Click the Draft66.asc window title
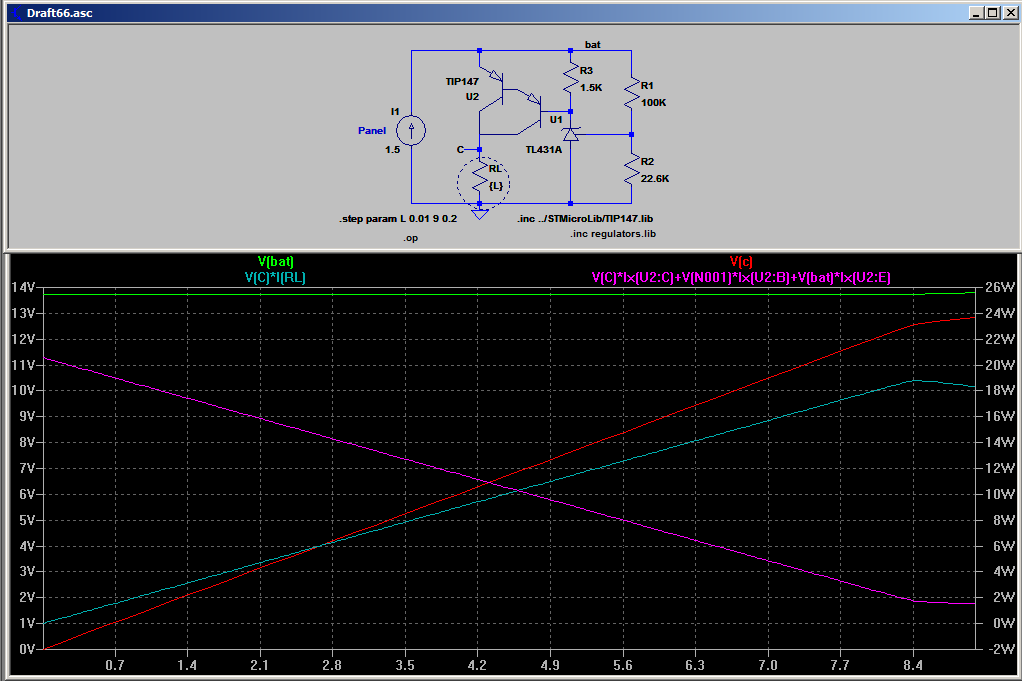The height and width of the screenshot is (681, 1022). (59, 13)
